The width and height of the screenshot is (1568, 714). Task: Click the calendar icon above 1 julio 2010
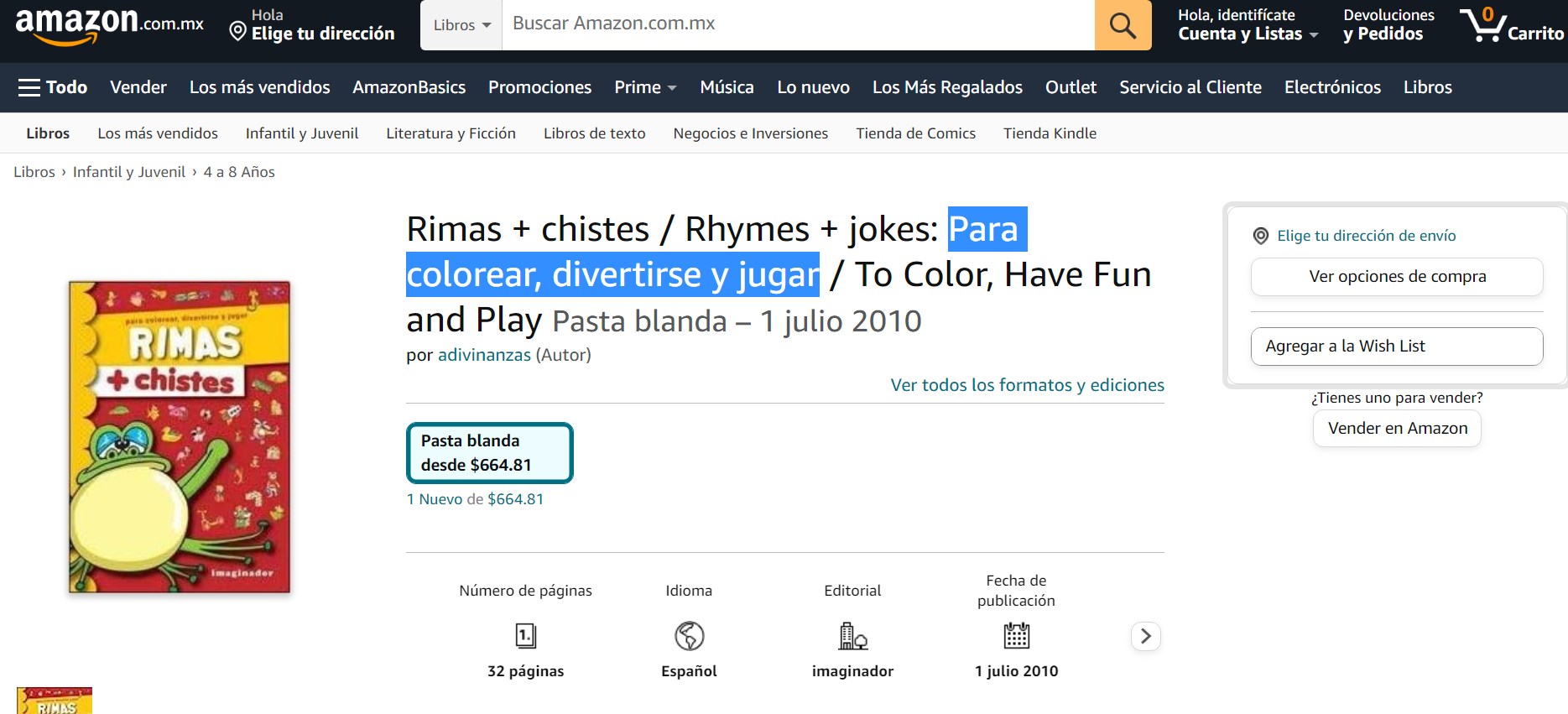(1017, 636)
